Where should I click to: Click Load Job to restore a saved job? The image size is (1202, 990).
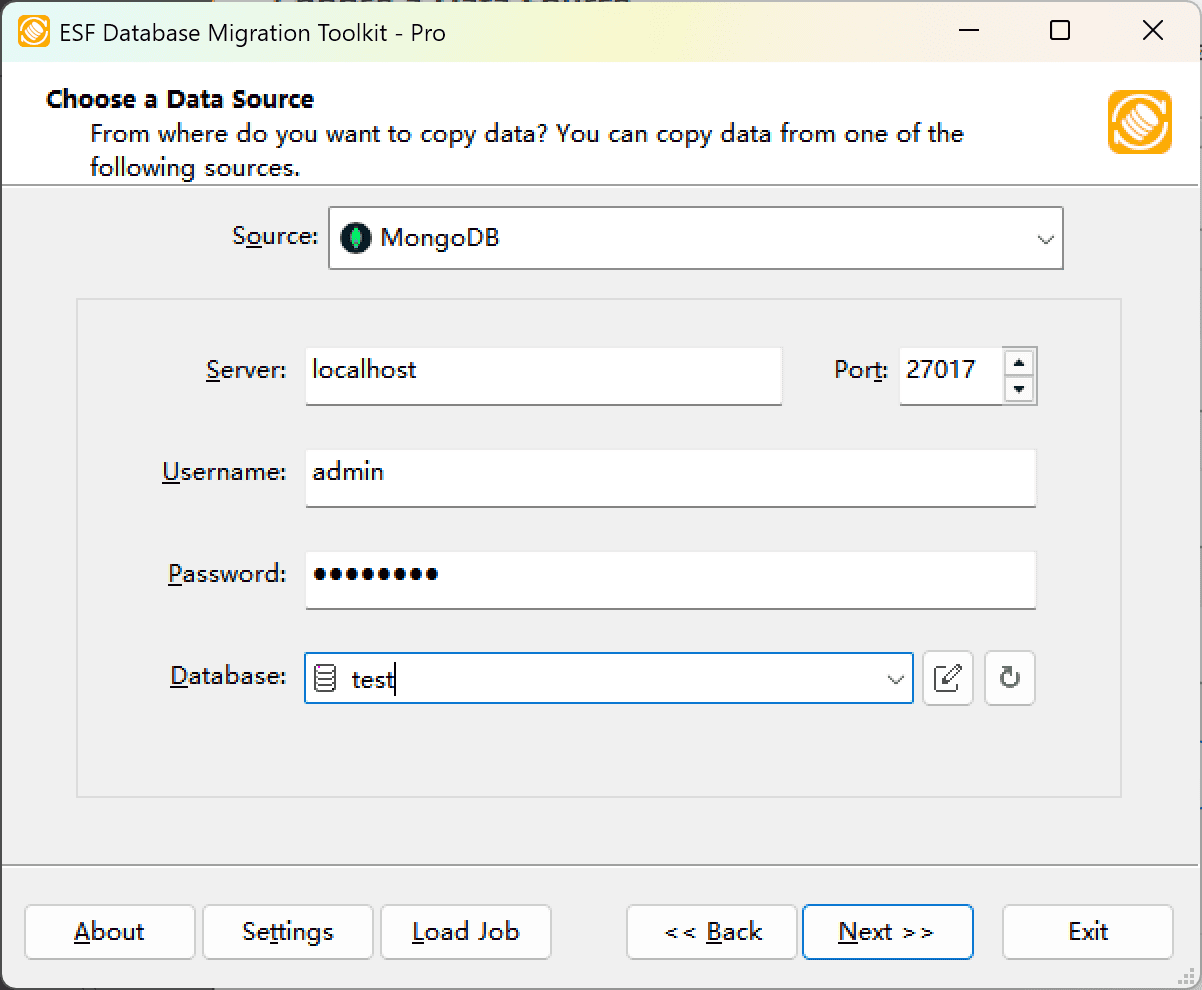point(465,931)
